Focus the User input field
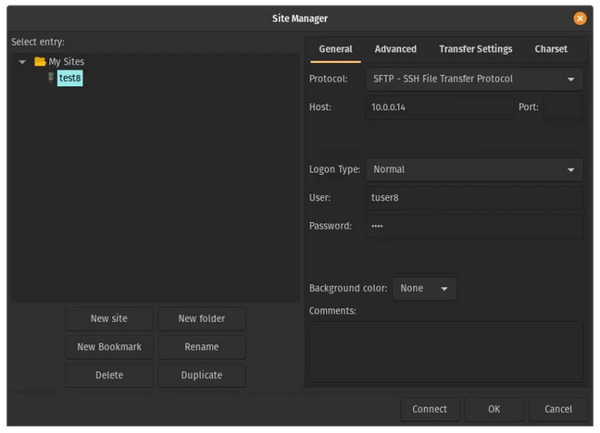600x433 pixels. coord(474,198)
